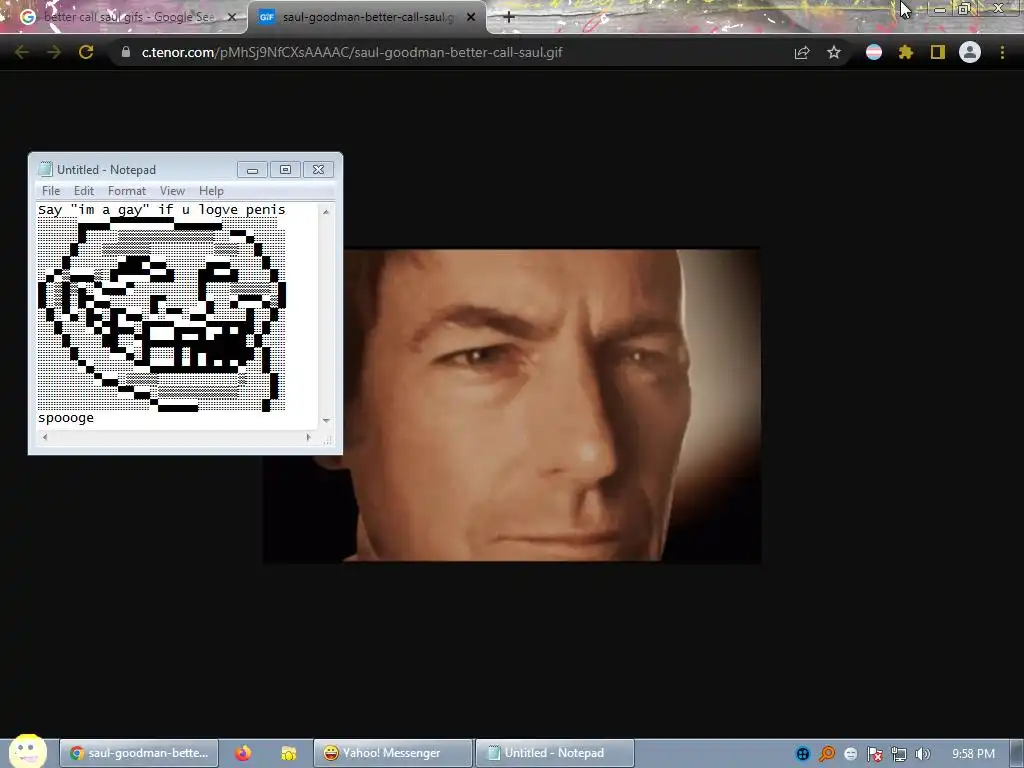This screenshot has width=1024, height=768.
Task: Click Notepad's horizontal scroll left arrow
Action: (x=44, y=438)
